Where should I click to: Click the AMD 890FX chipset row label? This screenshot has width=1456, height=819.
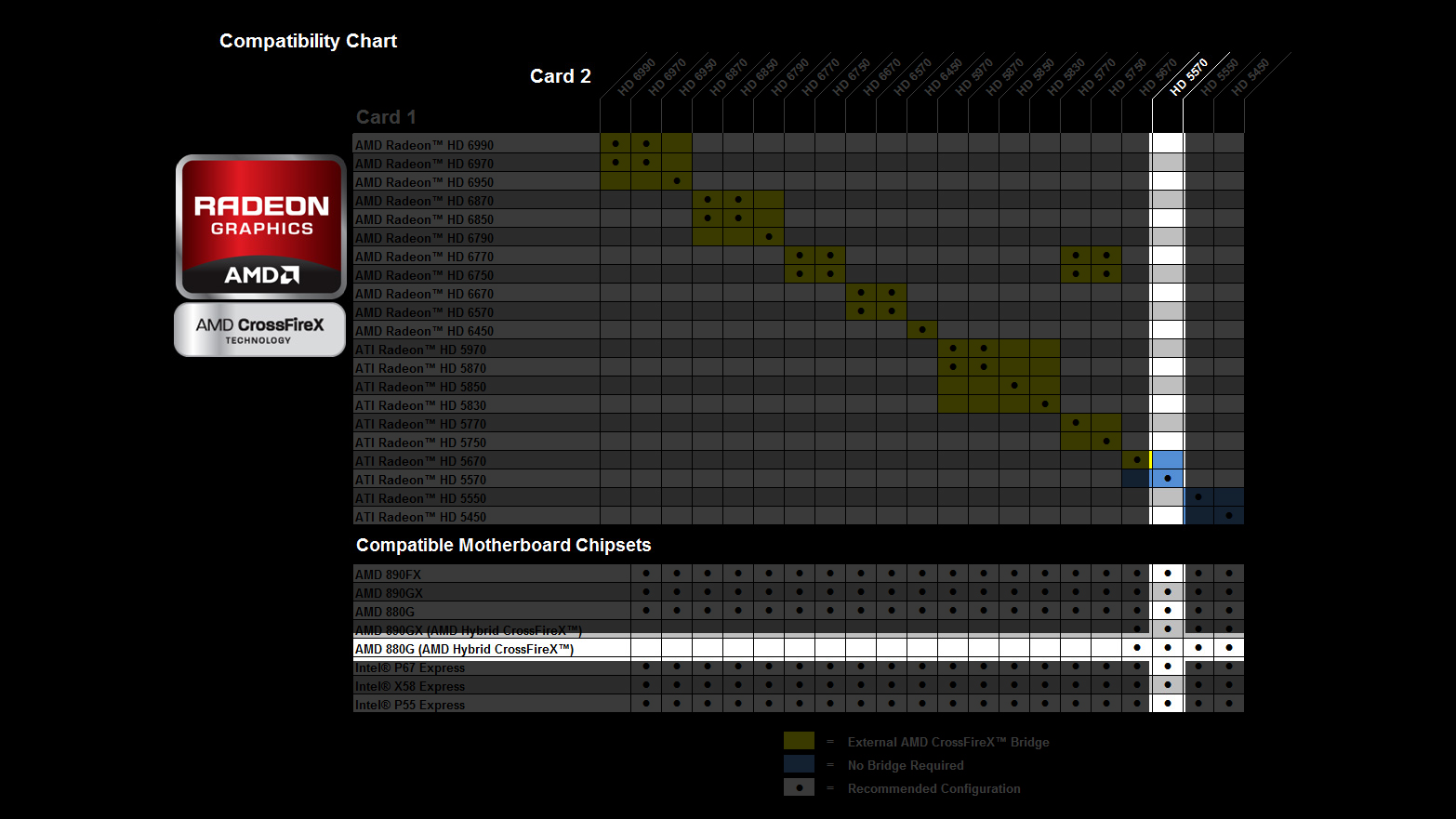388,575
